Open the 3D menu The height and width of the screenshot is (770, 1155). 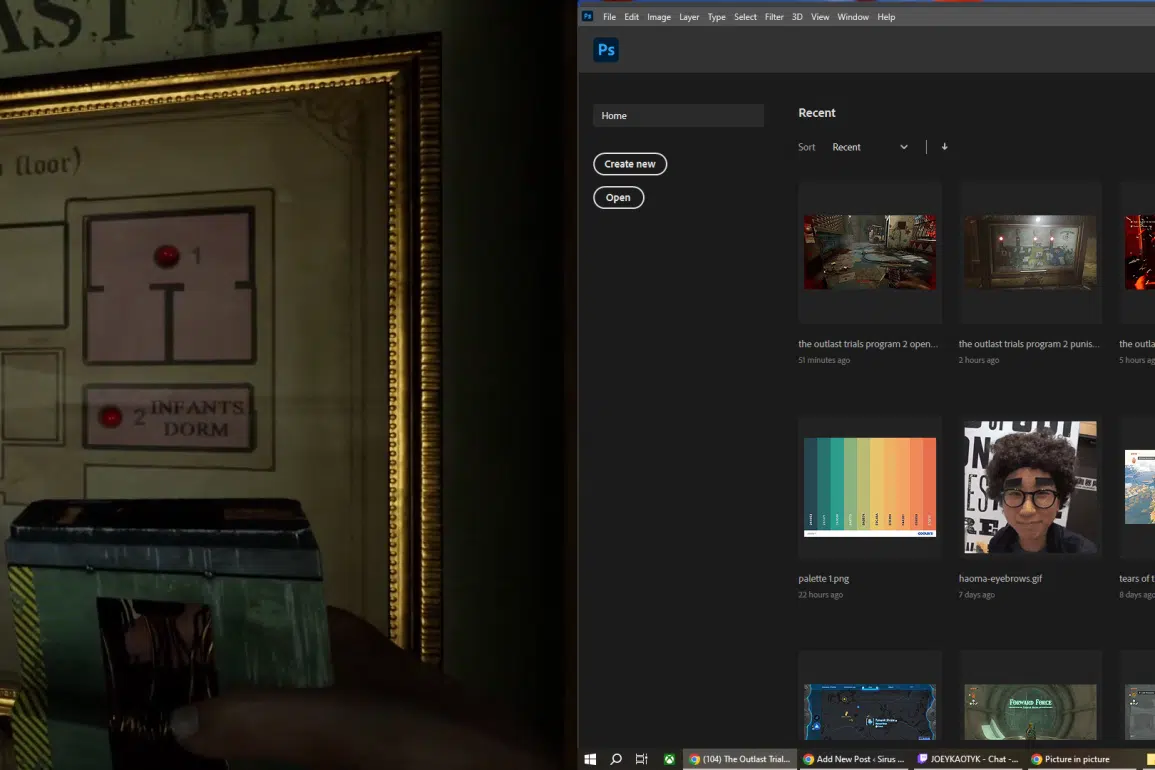coord(797,17)
